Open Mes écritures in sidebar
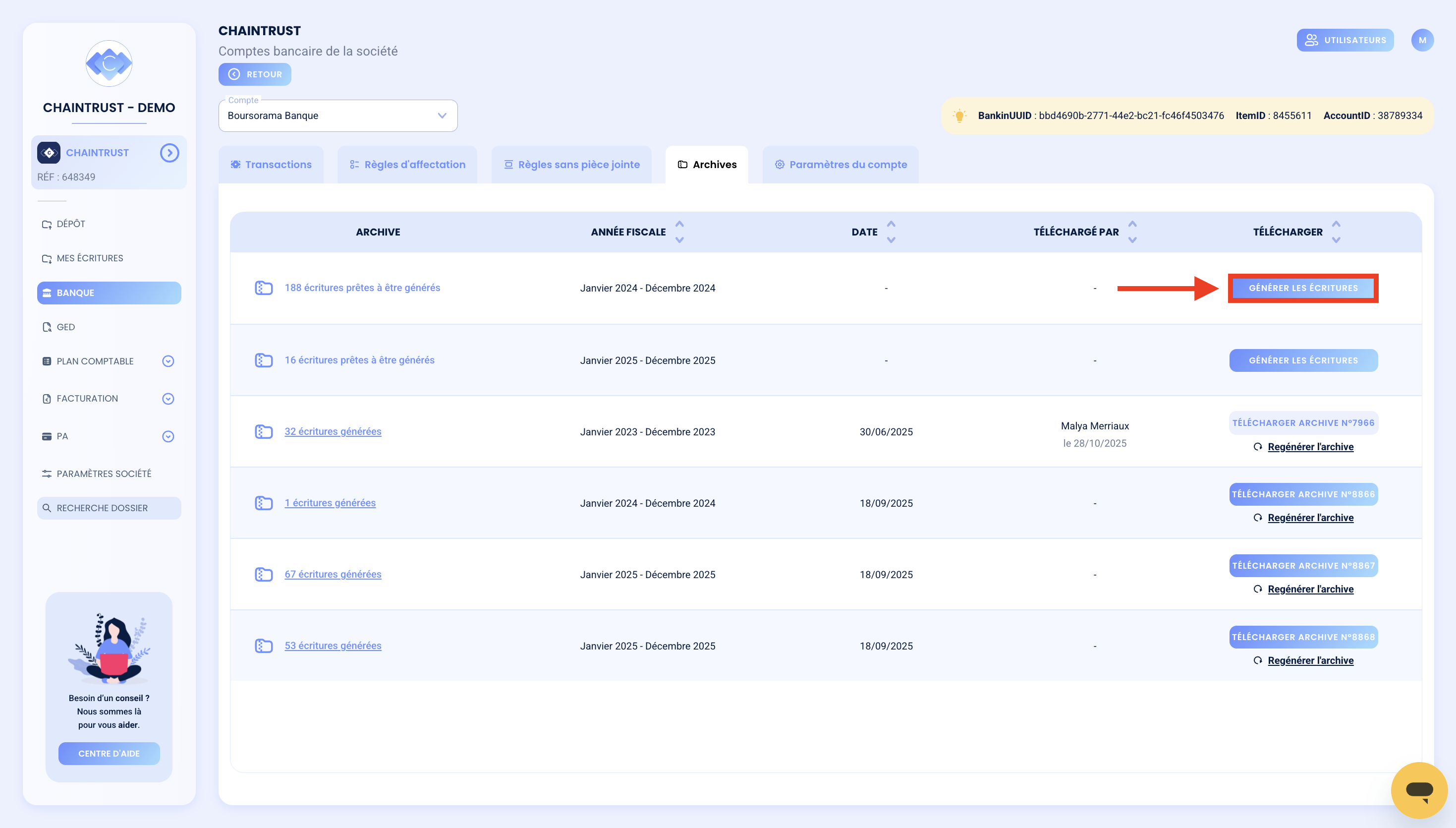Image resolution: width=1456 pixels, height=828 pixels. (x=109, y=258)
